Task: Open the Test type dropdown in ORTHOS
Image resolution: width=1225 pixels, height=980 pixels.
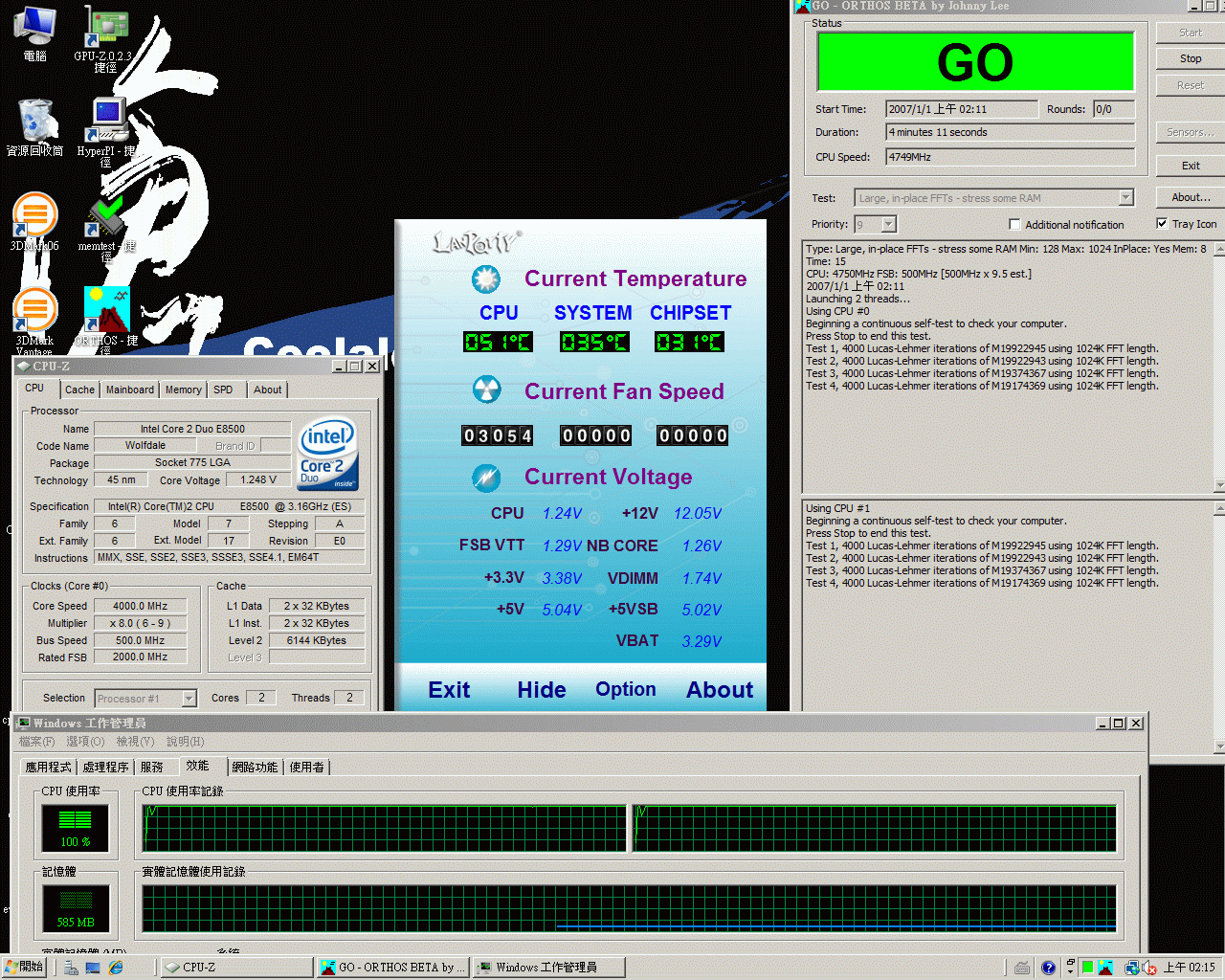Action: point(1125,198)
